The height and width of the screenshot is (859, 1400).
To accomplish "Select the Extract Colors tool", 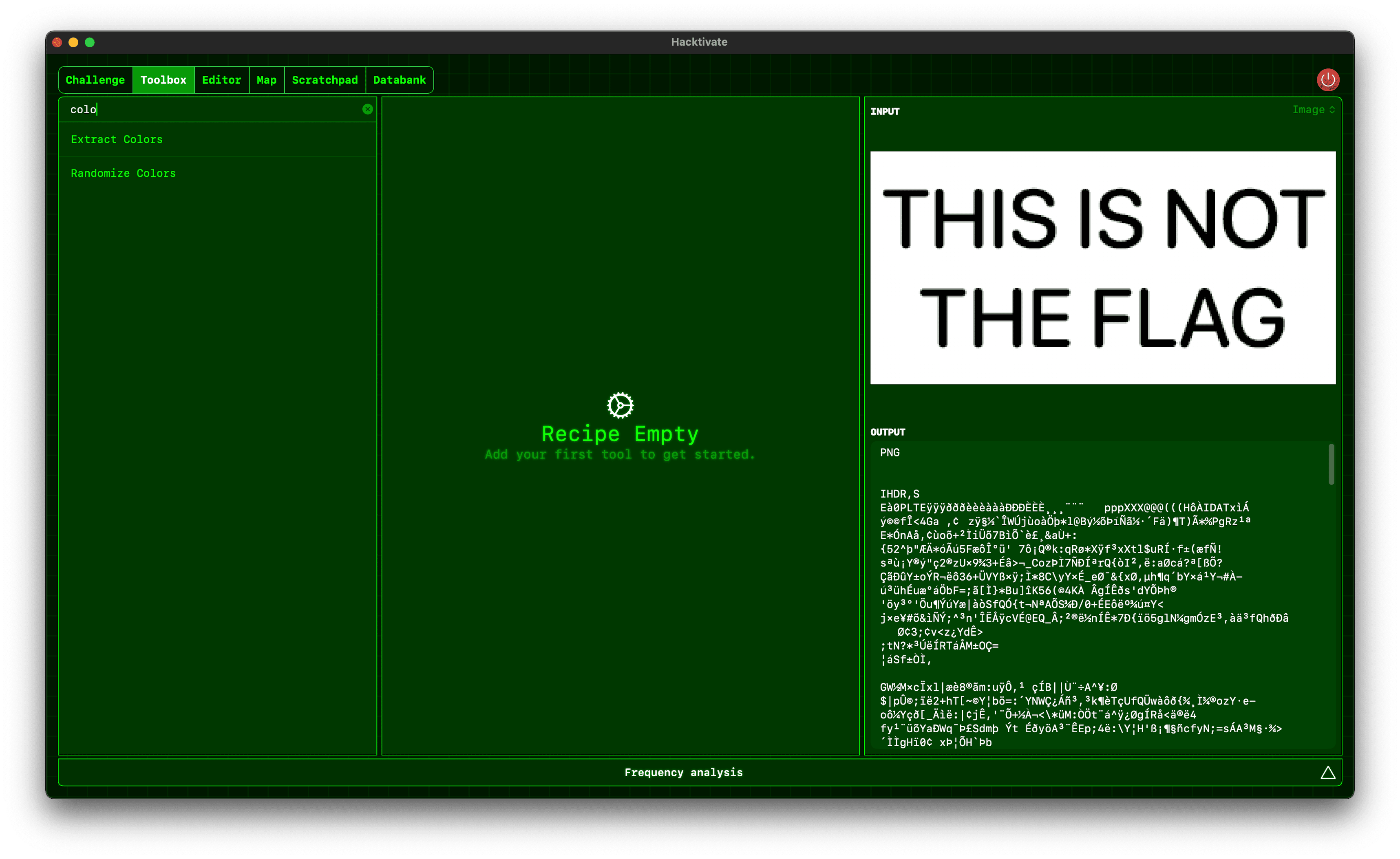I will pyautogui.click(x=117, y=139).
